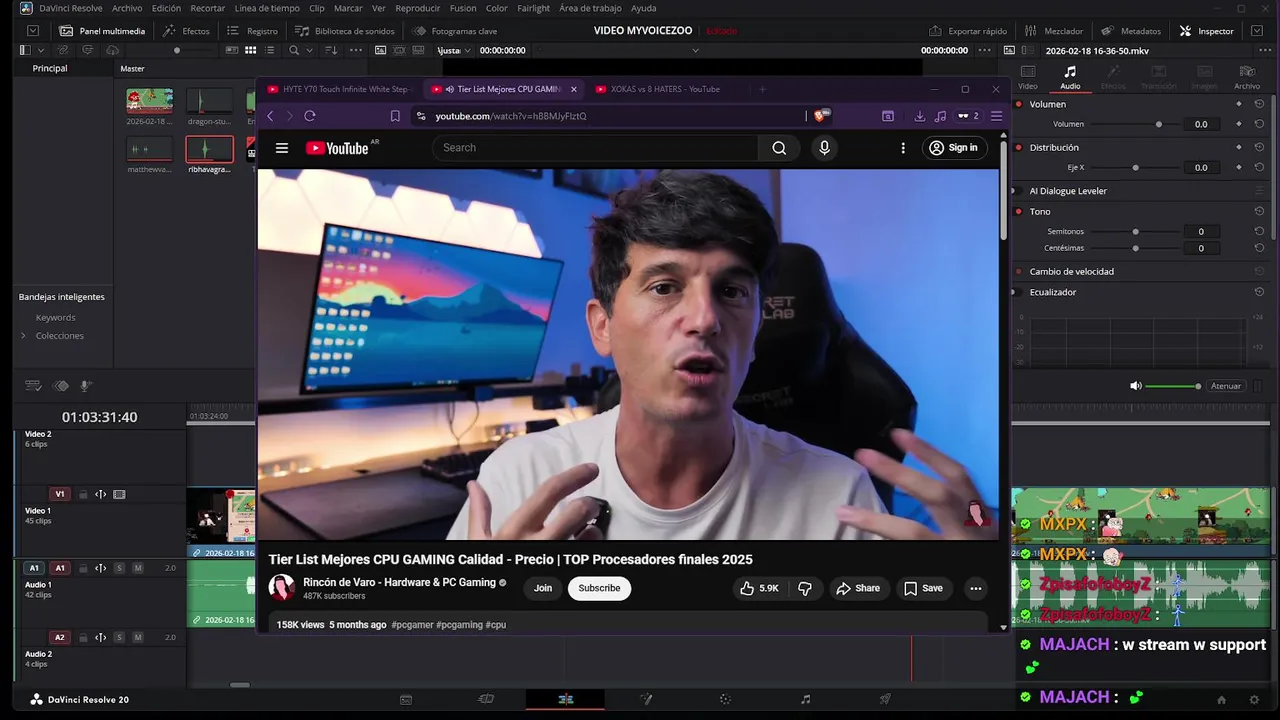Open the Metadatos panel
The image size is (1280, 720).
coord(1131,31)
